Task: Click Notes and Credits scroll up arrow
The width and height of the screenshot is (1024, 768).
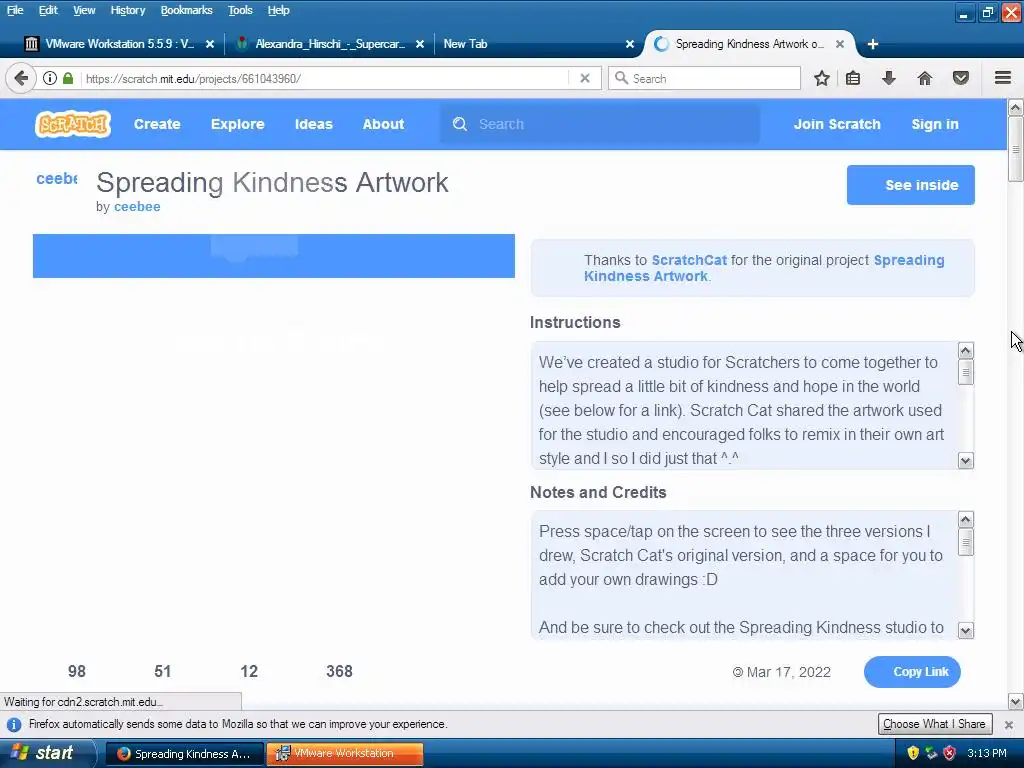Action: pos(966,520)
